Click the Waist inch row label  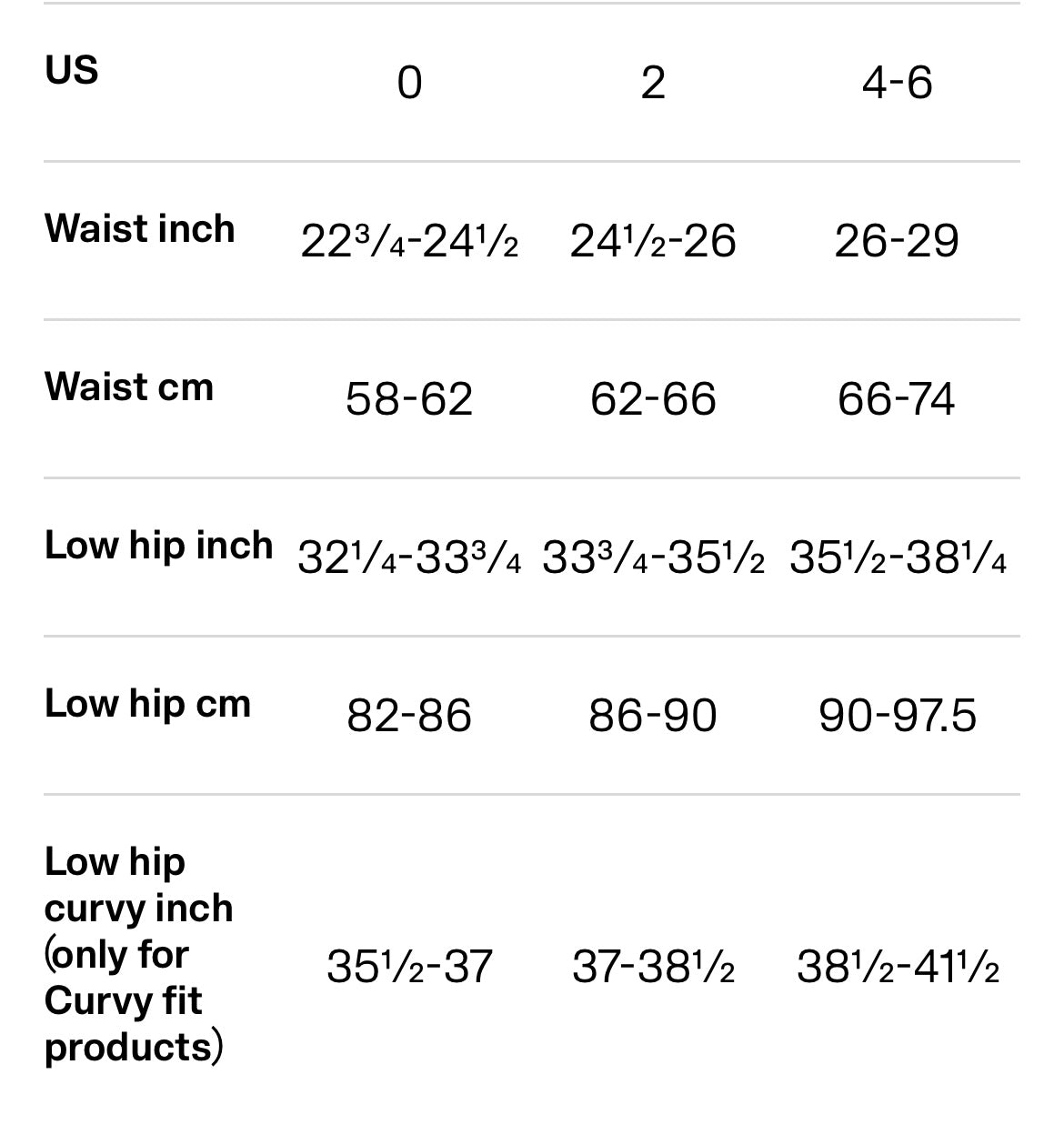click(140, 228)
